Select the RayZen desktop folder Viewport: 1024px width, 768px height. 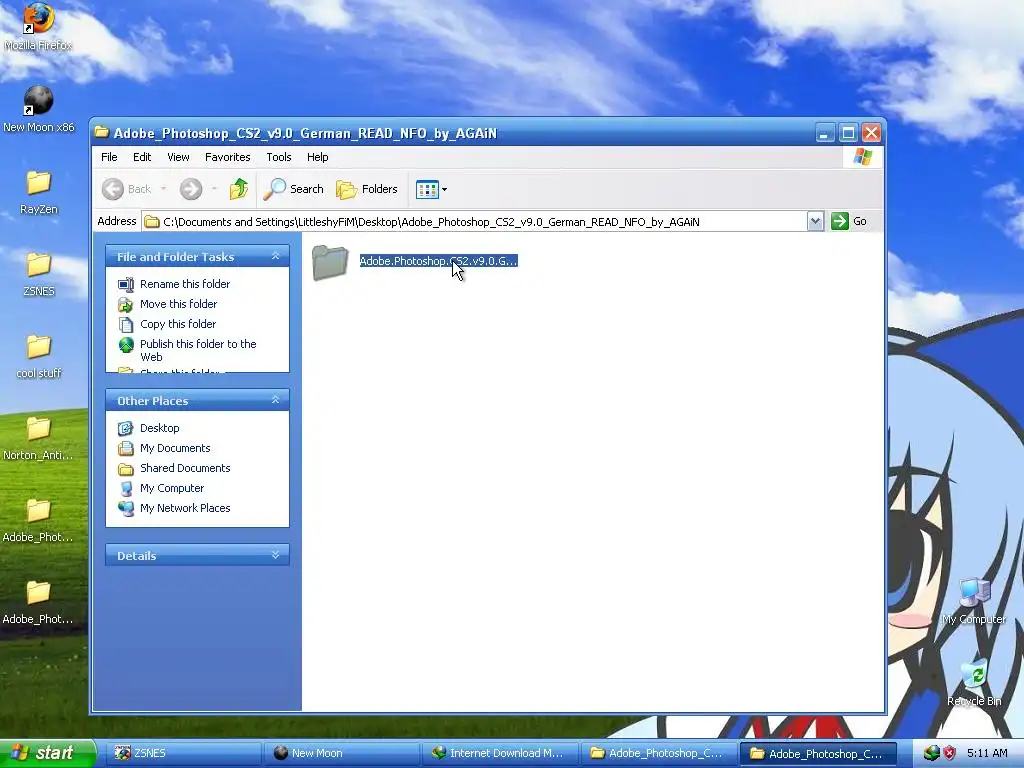[39, 192]
